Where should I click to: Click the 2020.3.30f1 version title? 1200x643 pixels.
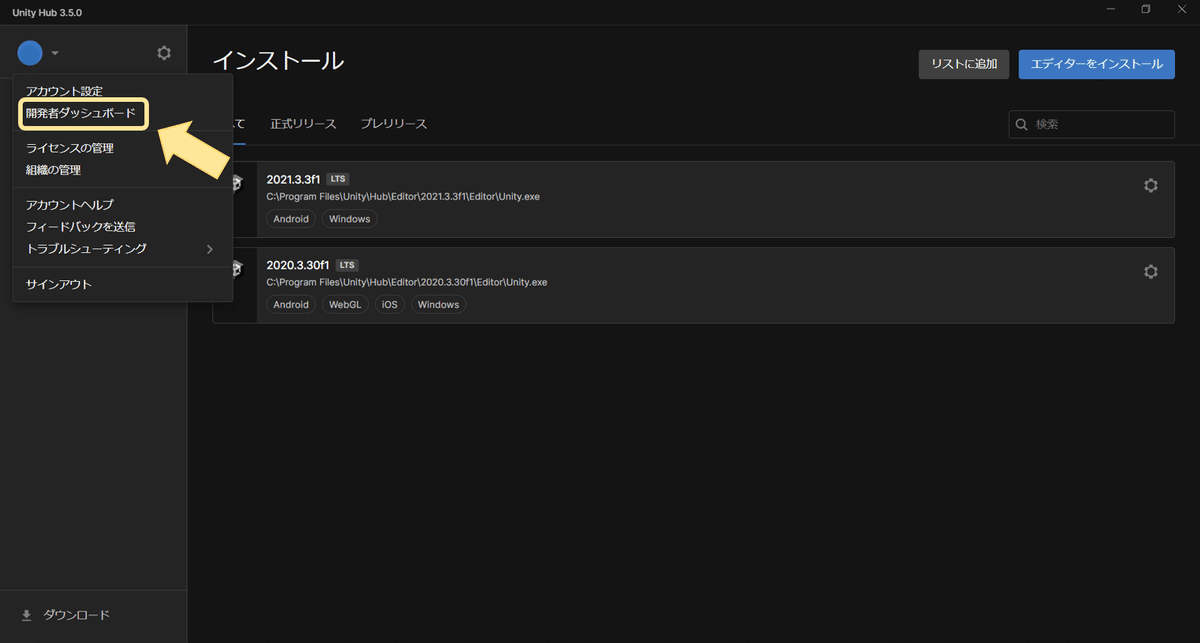[298, 265]
